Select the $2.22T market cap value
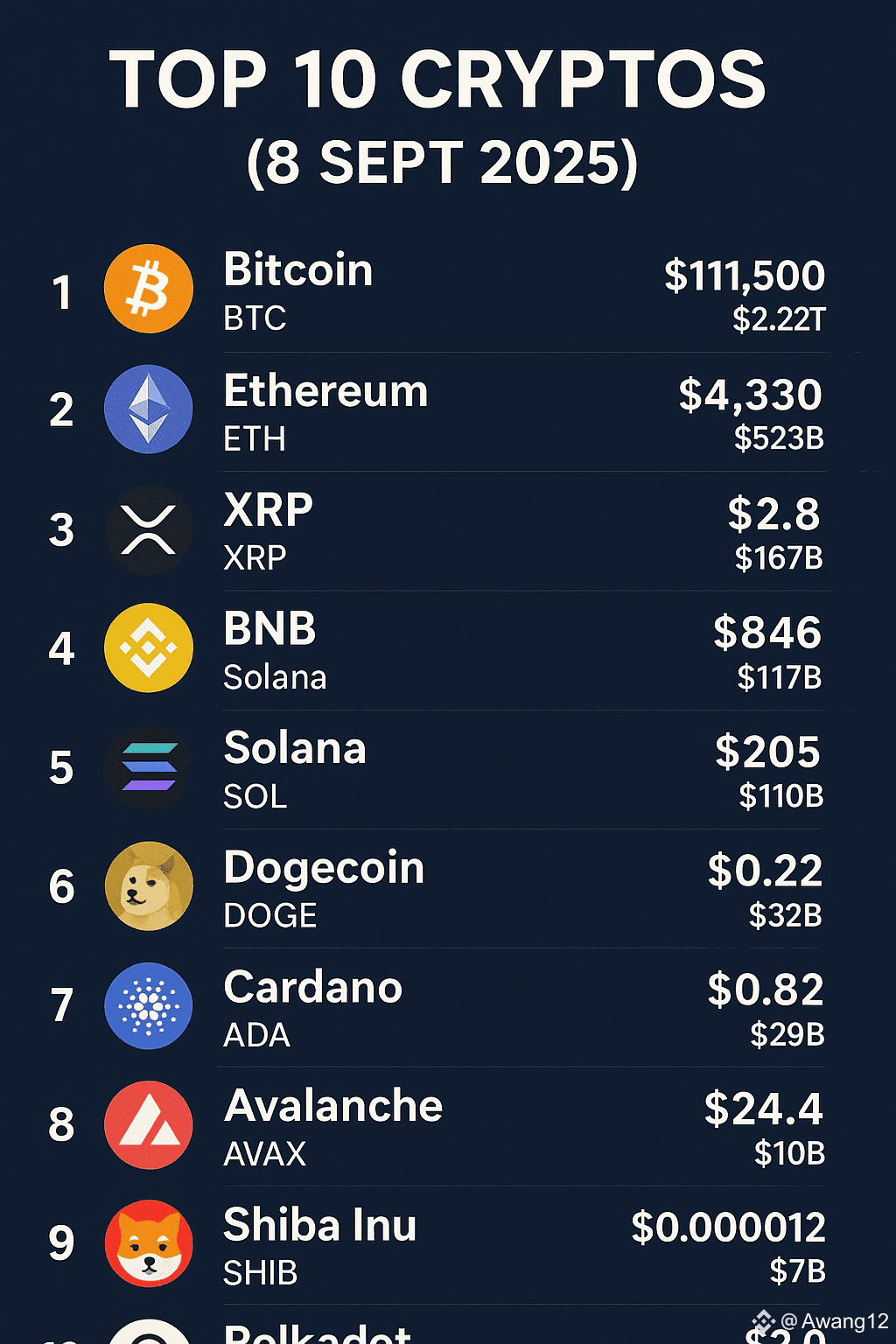The width and height of the screenshot is (896, 1344). (780, 319)
